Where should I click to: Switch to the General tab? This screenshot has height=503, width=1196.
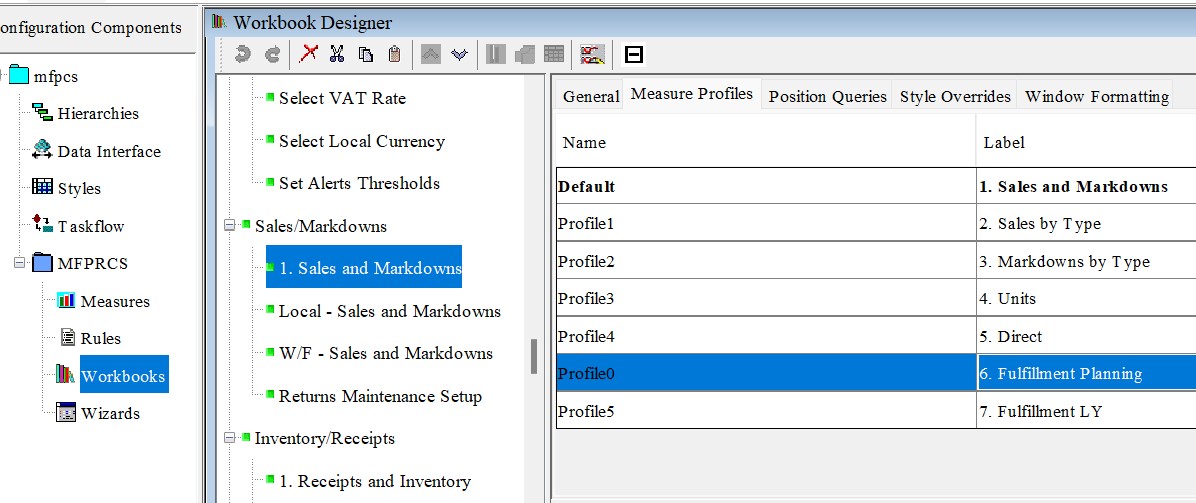pyautogui.click(x=590, y=96)
